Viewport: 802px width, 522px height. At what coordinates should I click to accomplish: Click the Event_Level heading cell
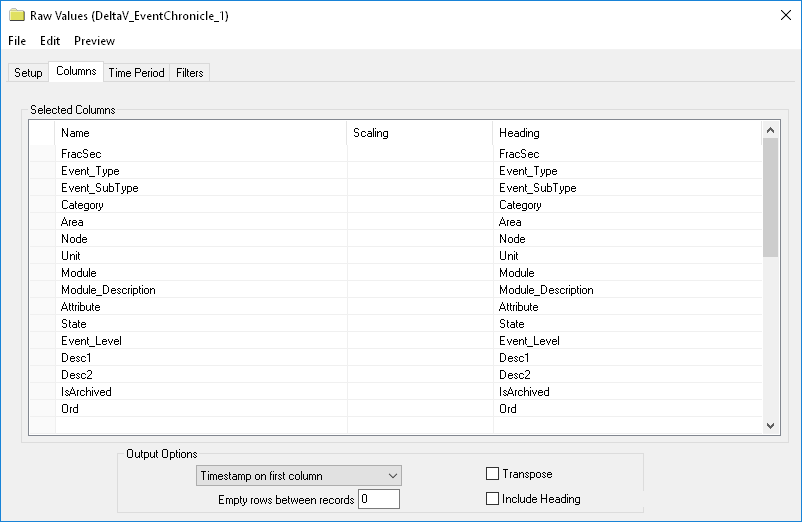coord(628,341)
